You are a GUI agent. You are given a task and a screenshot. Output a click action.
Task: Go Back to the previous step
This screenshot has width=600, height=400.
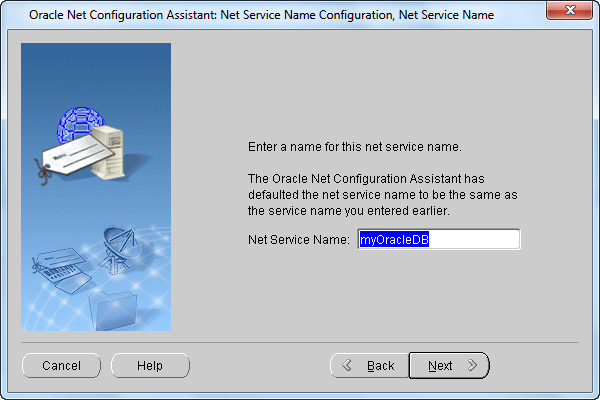[x=370, y=366]
